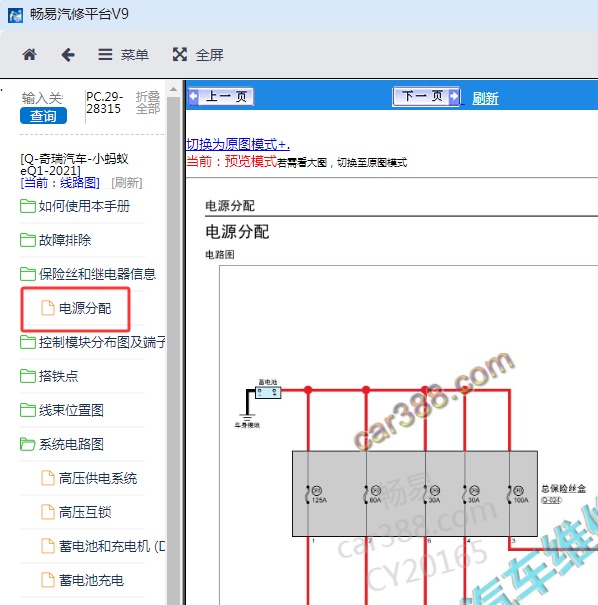Click the 电路图 subheading text
Viewport: 598px width, 605px height.
[x=220, y=255]
